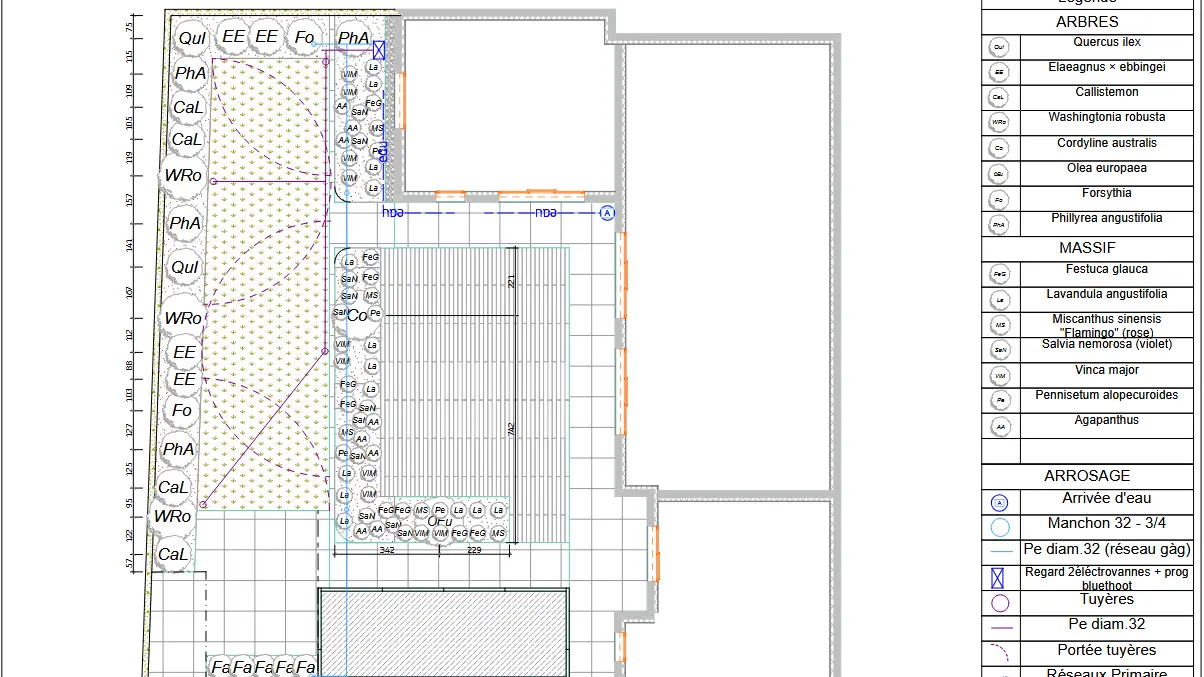Select the Pennisetum alopecuroides legend symbol
This screenshot has width=1204, height=677.
point(999,401)
